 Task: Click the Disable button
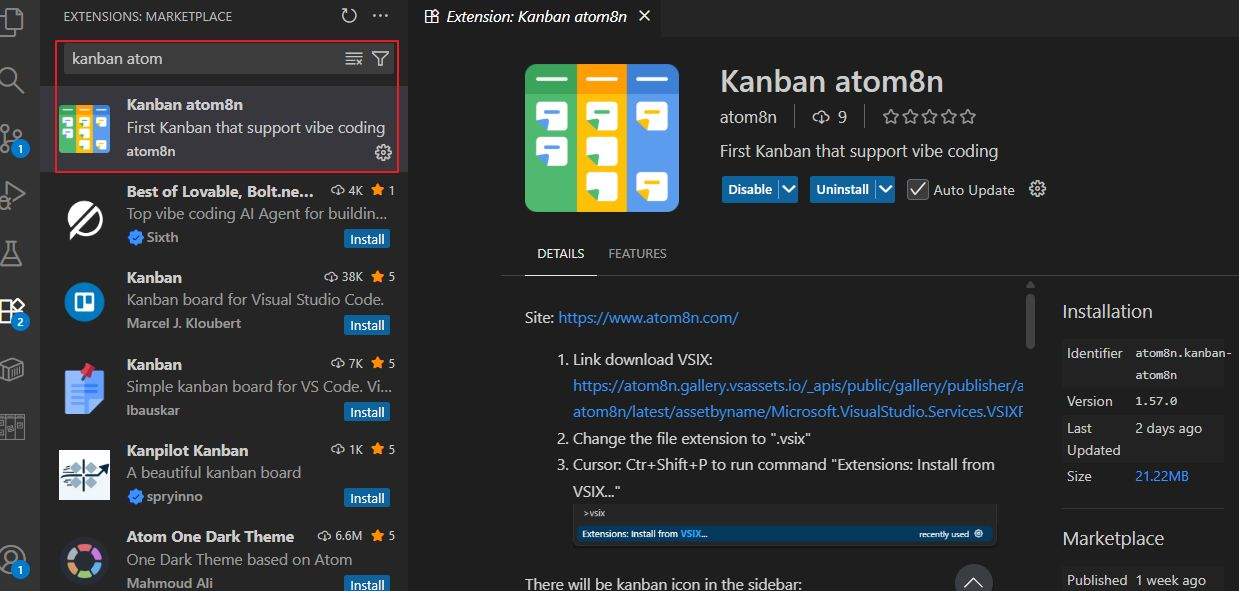(750, 189)
